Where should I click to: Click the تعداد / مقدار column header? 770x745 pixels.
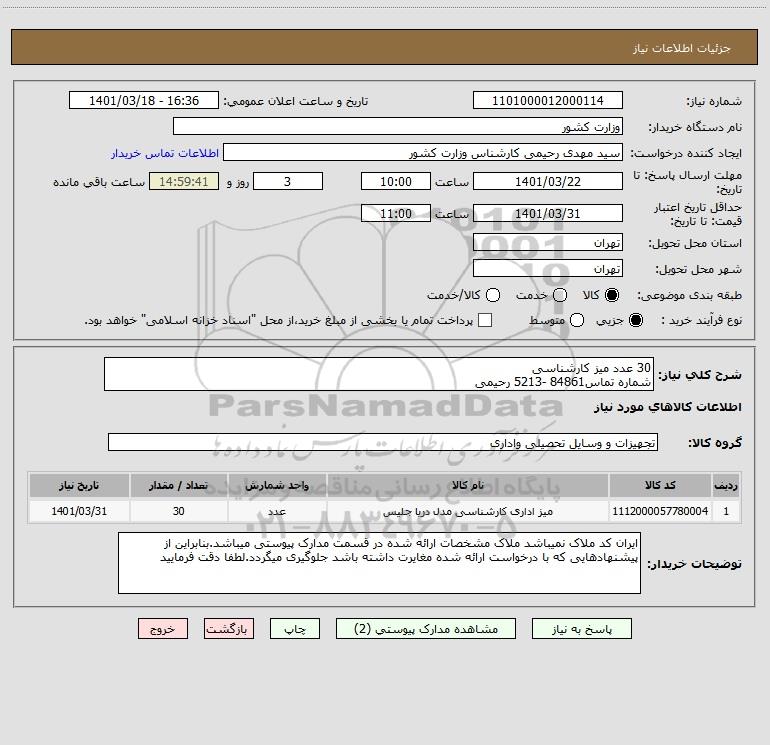click(178, 485)
